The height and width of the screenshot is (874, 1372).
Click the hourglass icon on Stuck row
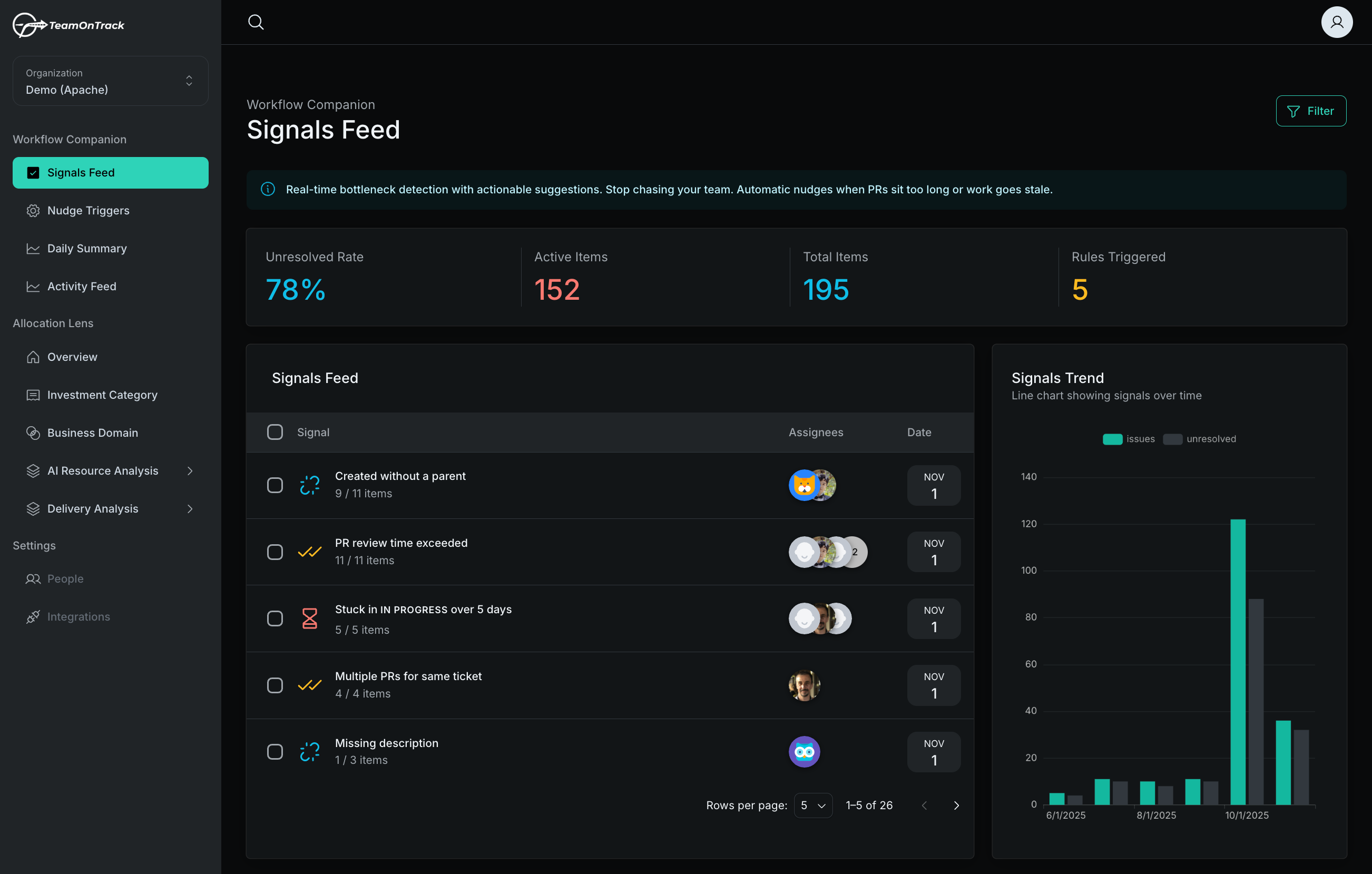click(309, 618)
